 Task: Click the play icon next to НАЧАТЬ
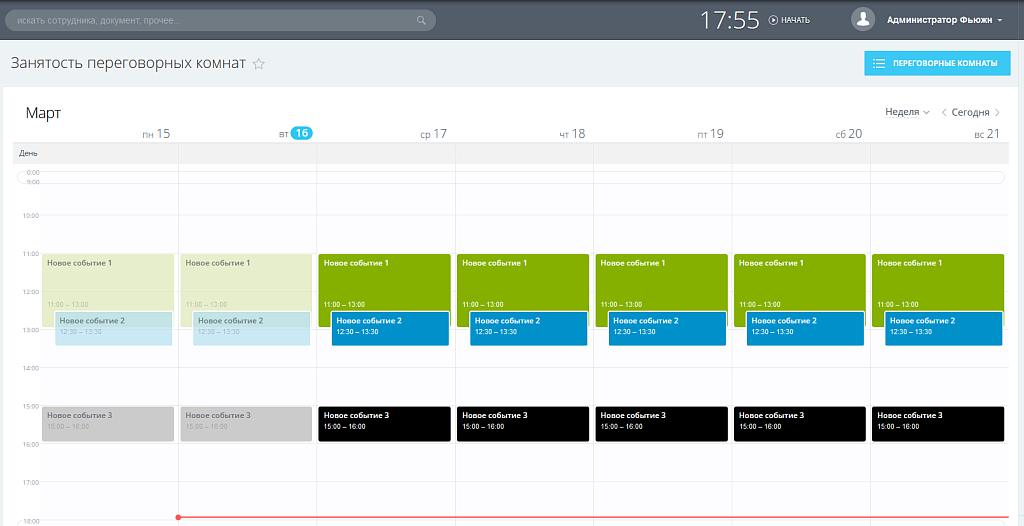coord(773,20)
